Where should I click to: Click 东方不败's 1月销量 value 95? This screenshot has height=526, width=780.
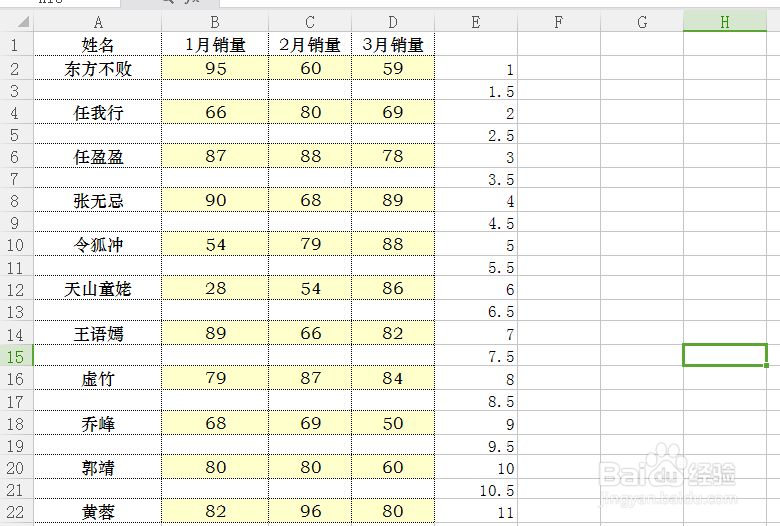coord(215,68)
